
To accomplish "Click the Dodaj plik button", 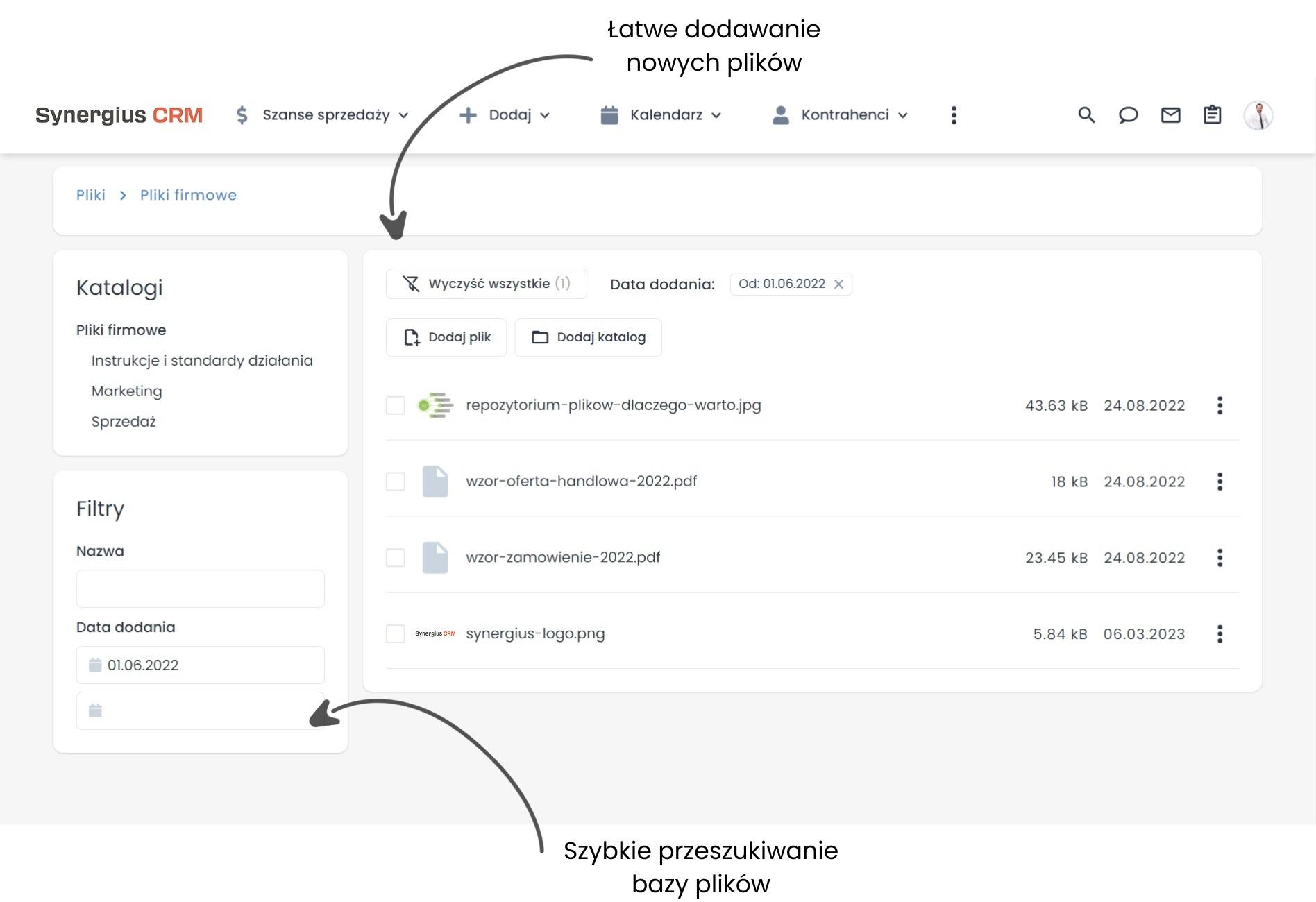I will (446, 337).
